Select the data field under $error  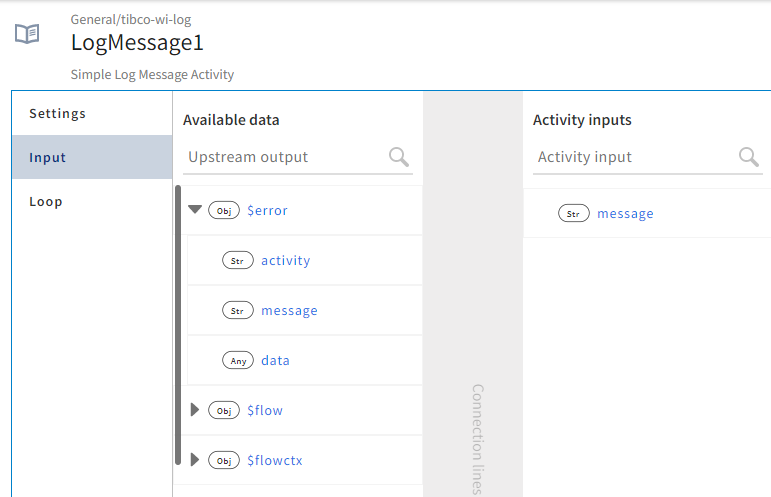coord(275,361)
